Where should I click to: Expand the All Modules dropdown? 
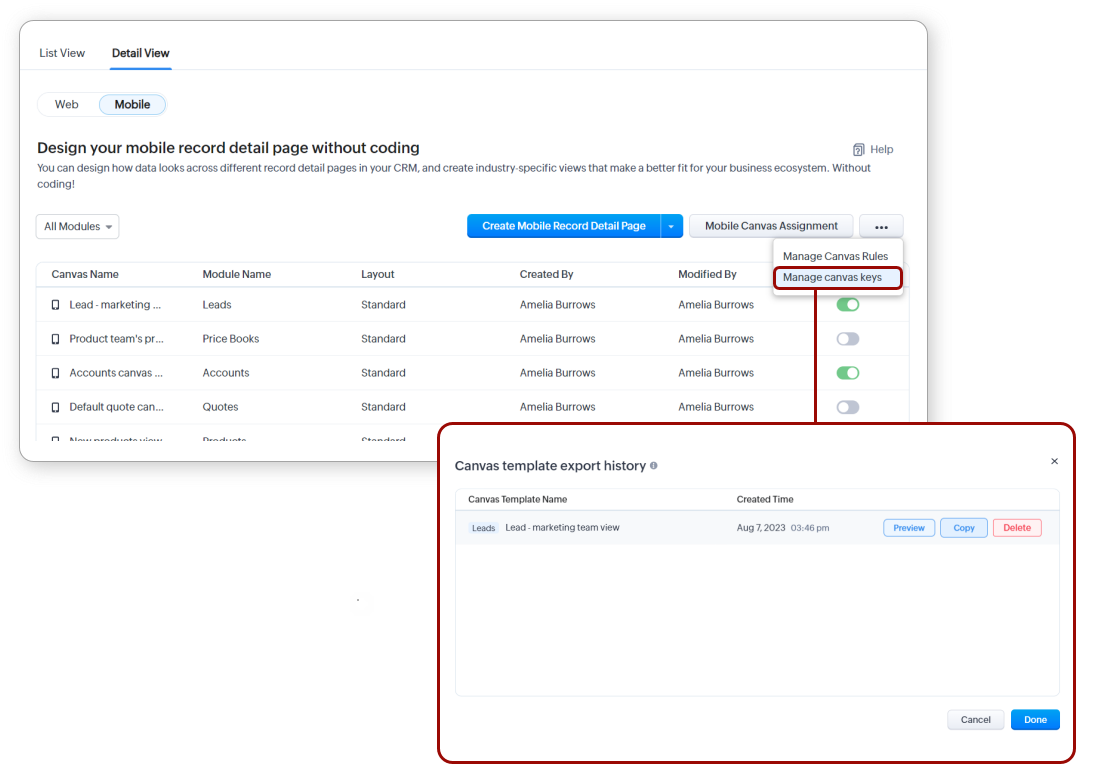click(x=77, y=227)
